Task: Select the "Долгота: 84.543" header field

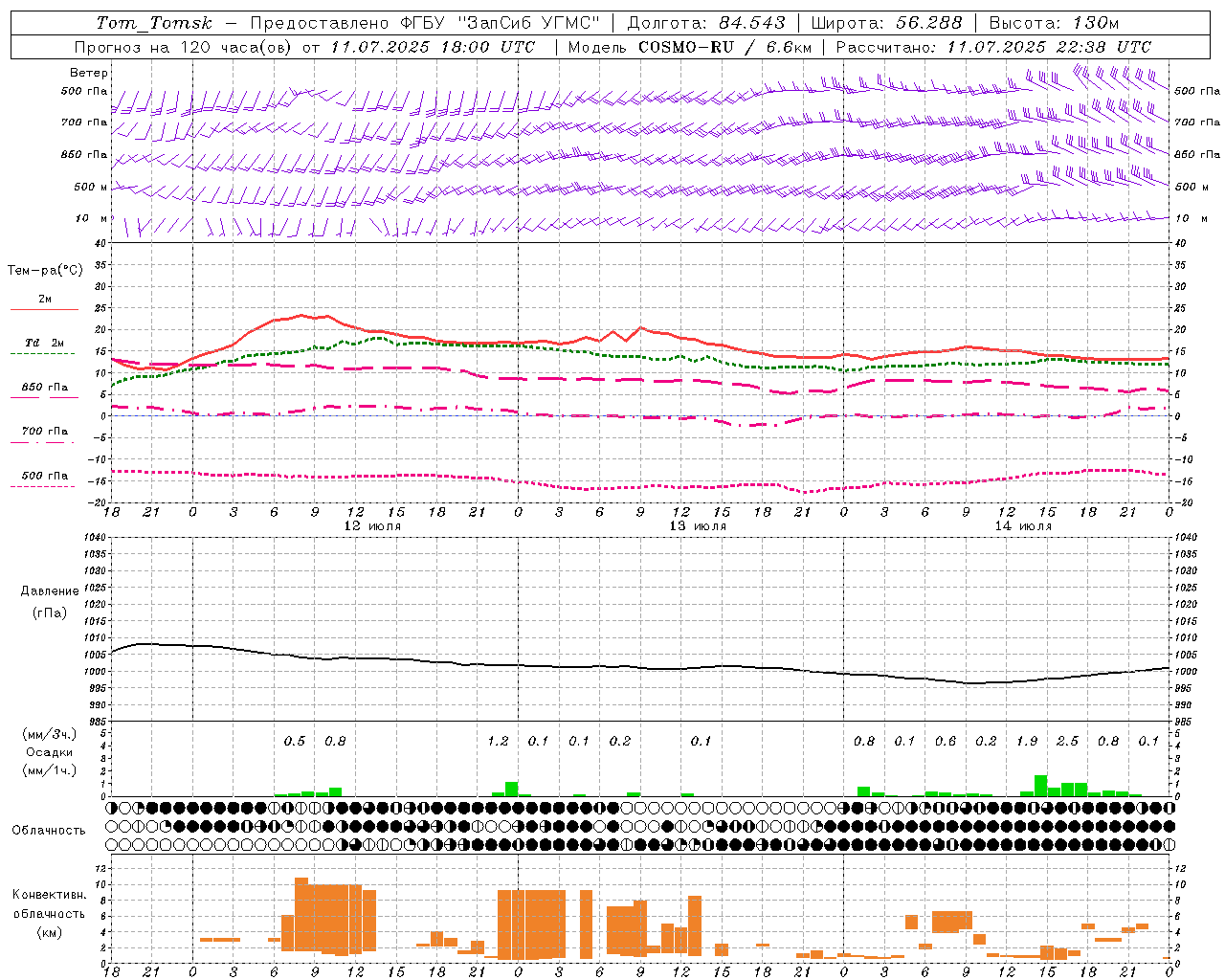Action: [x=706, y=23]
